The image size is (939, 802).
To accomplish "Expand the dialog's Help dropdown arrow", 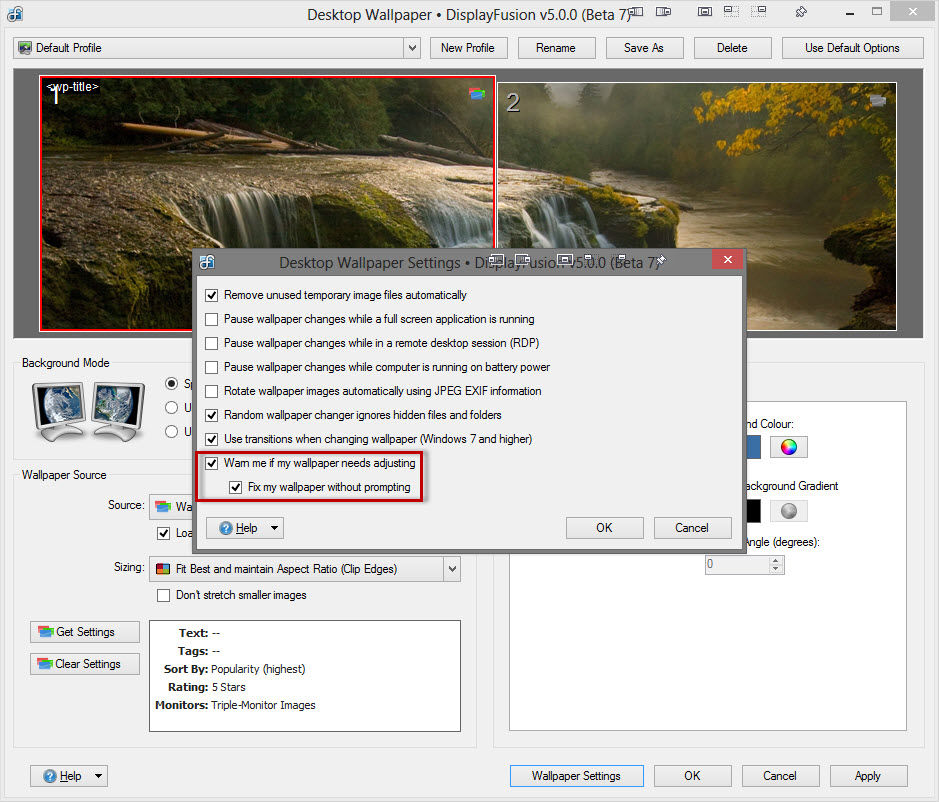I will [275, 528].
